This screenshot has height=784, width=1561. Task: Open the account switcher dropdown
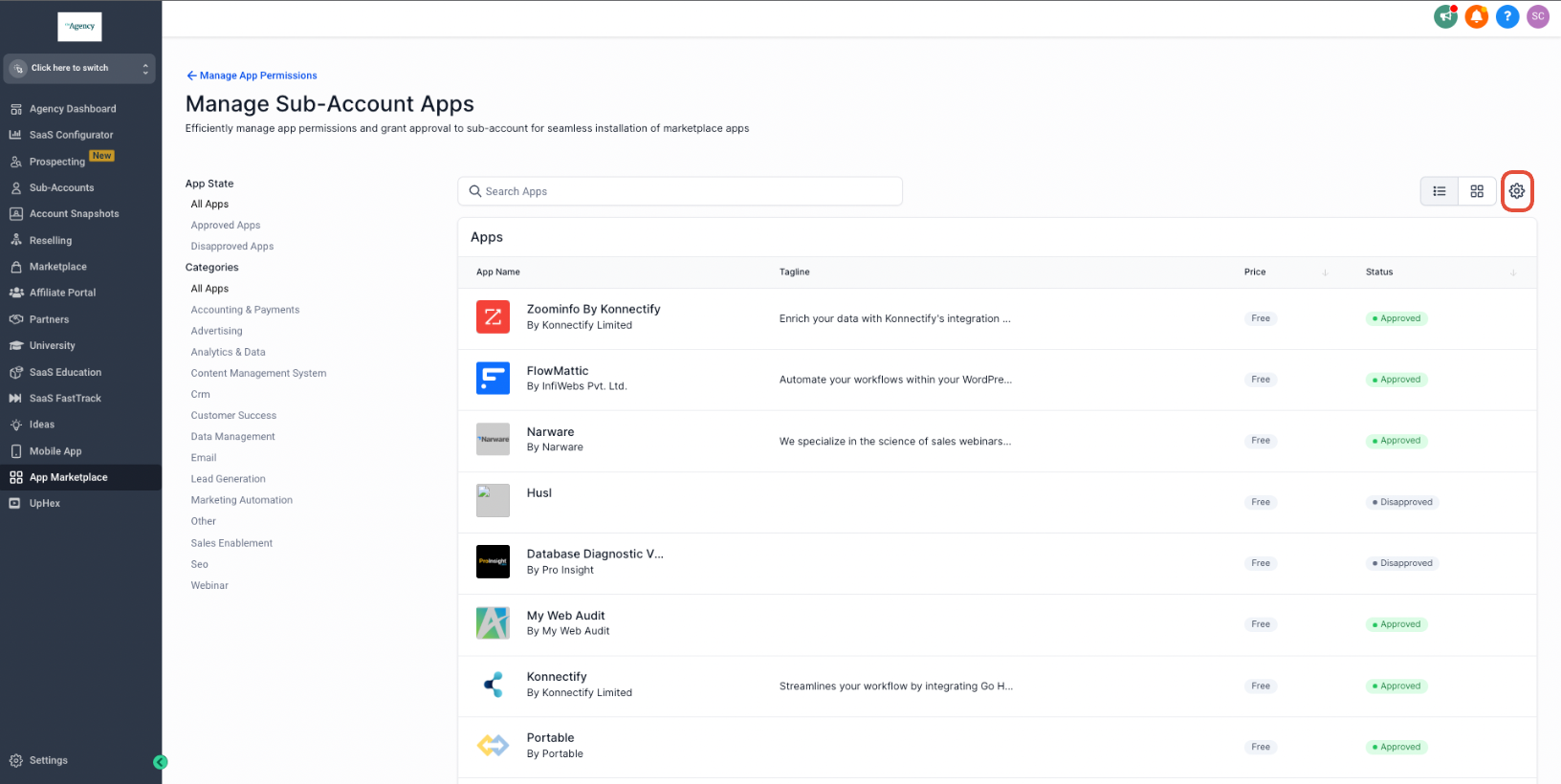point(79,68)
